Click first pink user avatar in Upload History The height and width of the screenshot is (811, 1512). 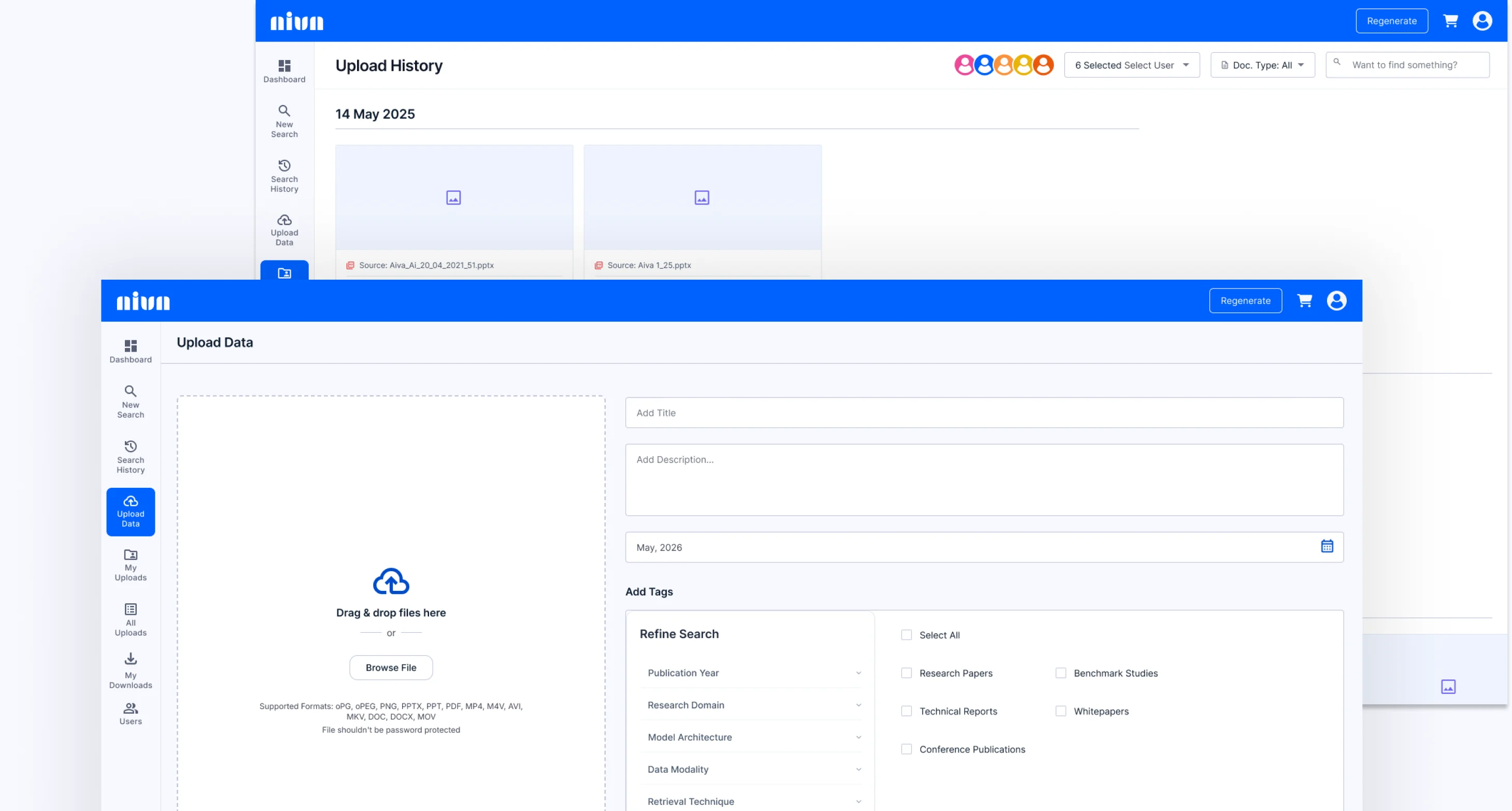point(964,65)
